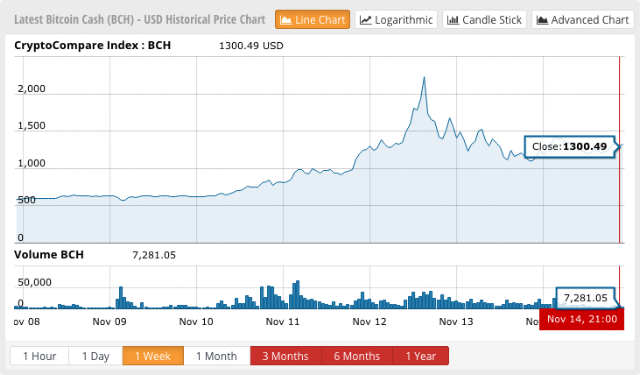Click the 7,281.05 volume value beside Volume BCH
The height and width of the screenshot is (375, 640).
pyautogui.click(x=154, y=255)
